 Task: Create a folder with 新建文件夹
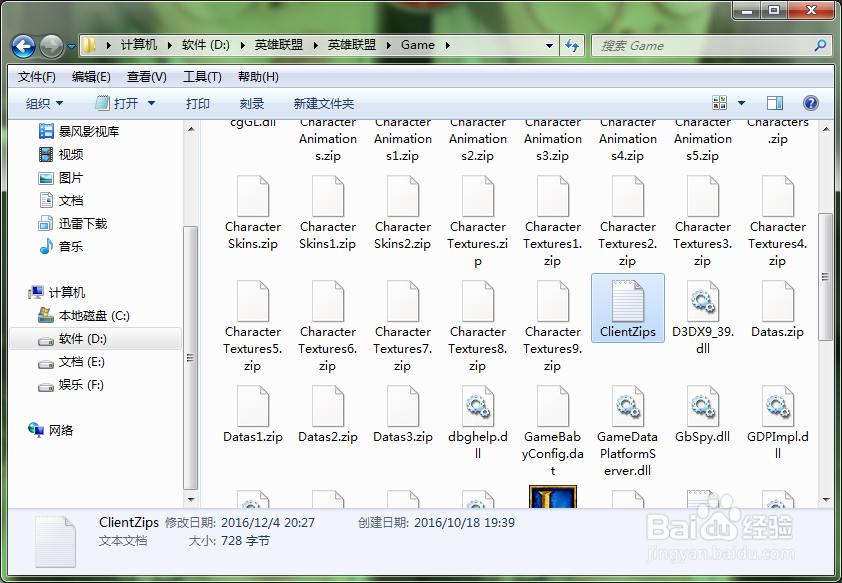[324, 103]
